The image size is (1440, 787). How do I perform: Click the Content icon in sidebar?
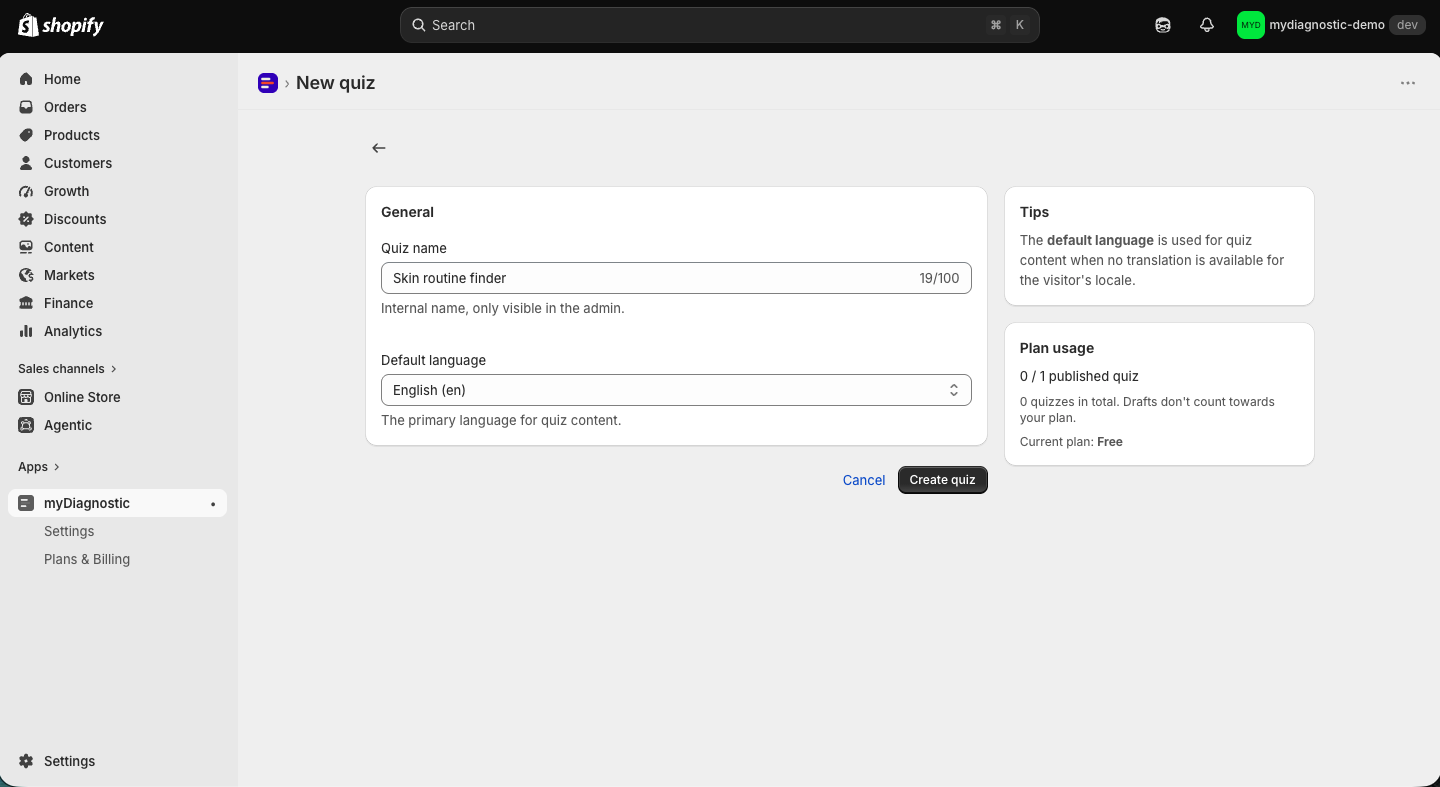[x=27, y=247]
